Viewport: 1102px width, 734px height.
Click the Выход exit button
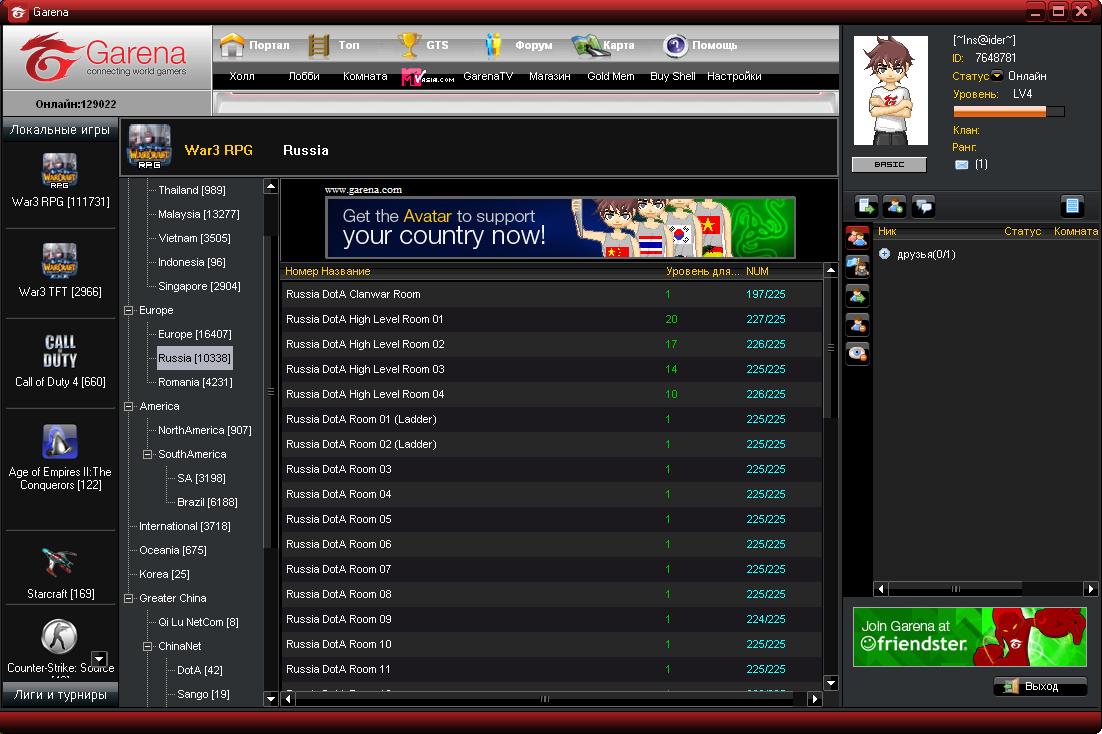click(1040, 686)
